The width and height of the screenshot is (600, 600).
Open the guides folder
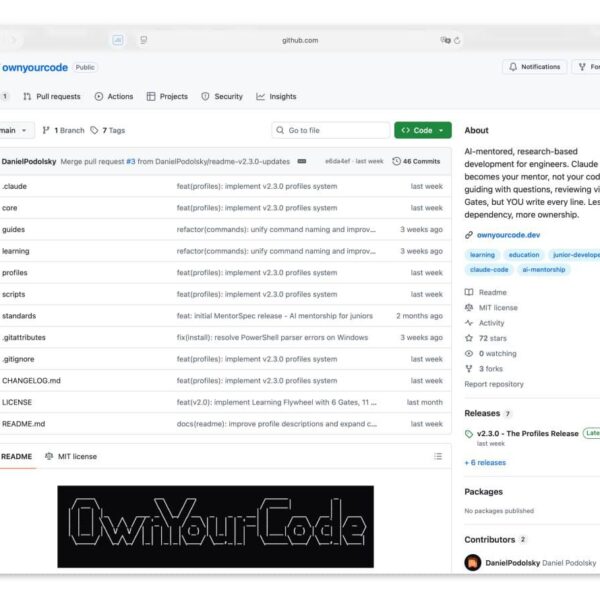13,230
